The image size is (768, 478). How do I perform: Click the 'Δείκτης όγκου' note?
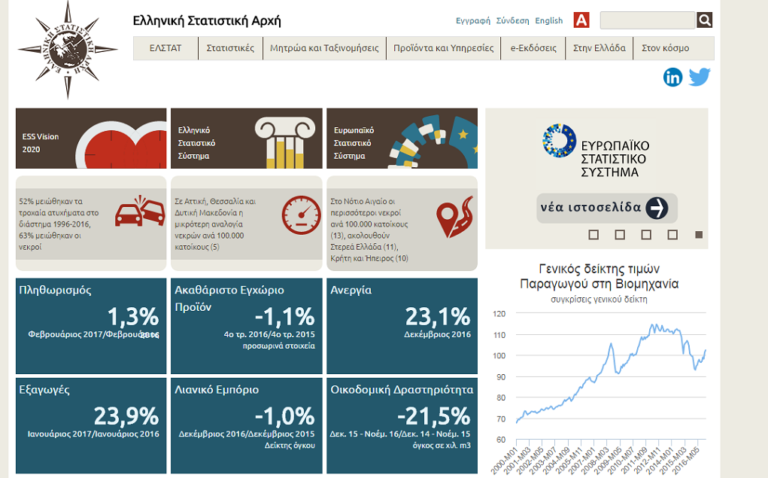point(290,446)
